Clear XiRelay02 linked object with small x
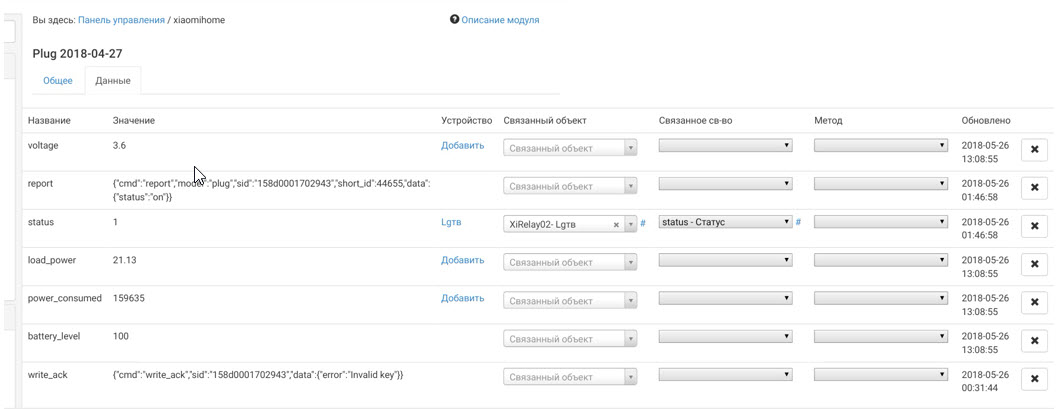 [x=616, y=224]
